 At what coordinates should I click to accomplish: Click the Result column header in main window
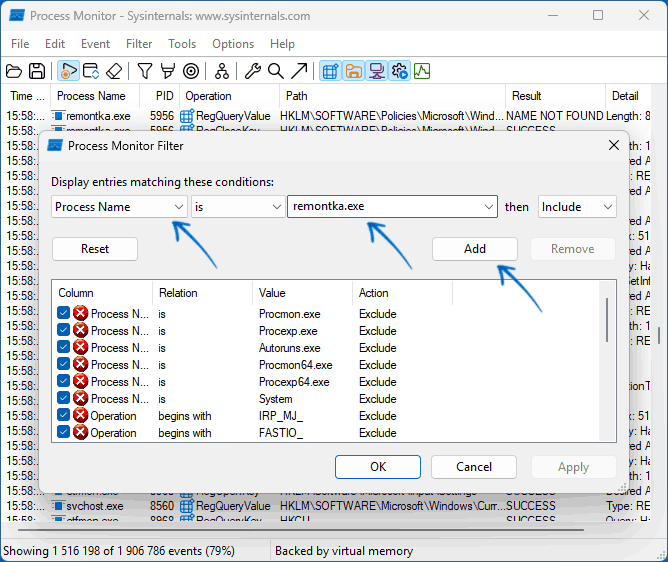[x=556, y=96]
